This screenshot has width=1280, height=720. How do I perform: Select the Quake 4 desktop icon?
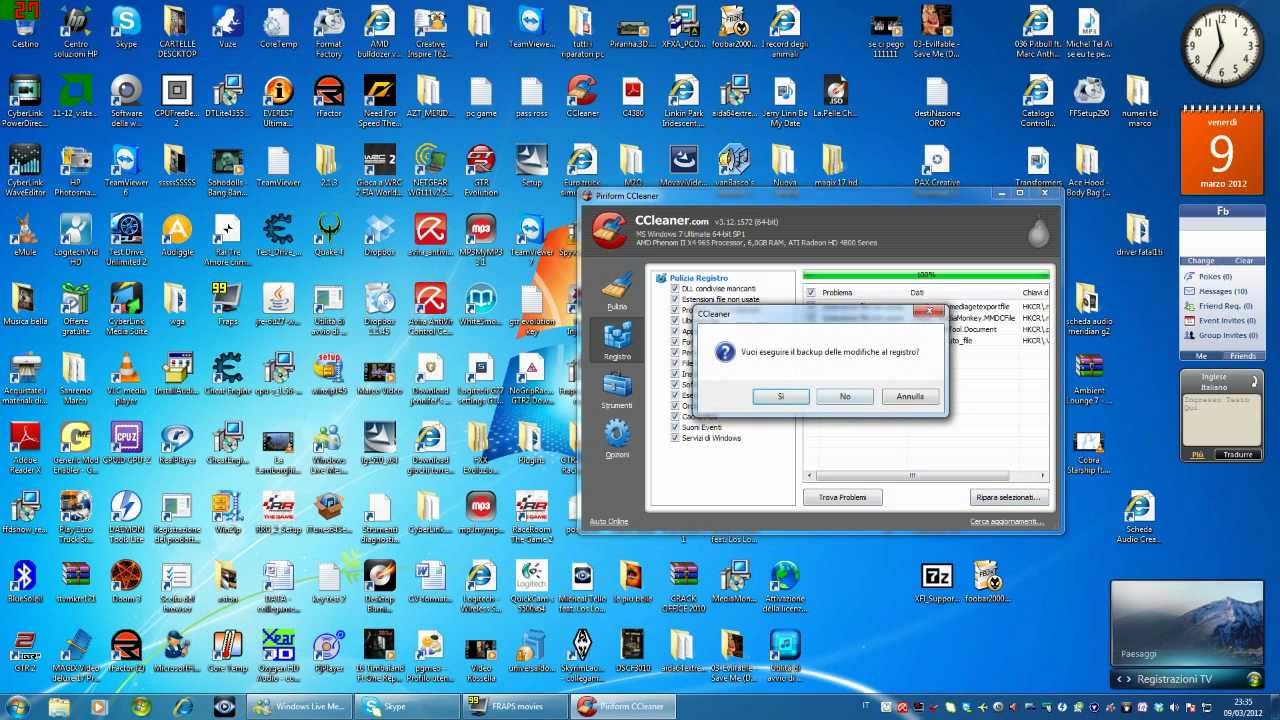pos(329,237)
